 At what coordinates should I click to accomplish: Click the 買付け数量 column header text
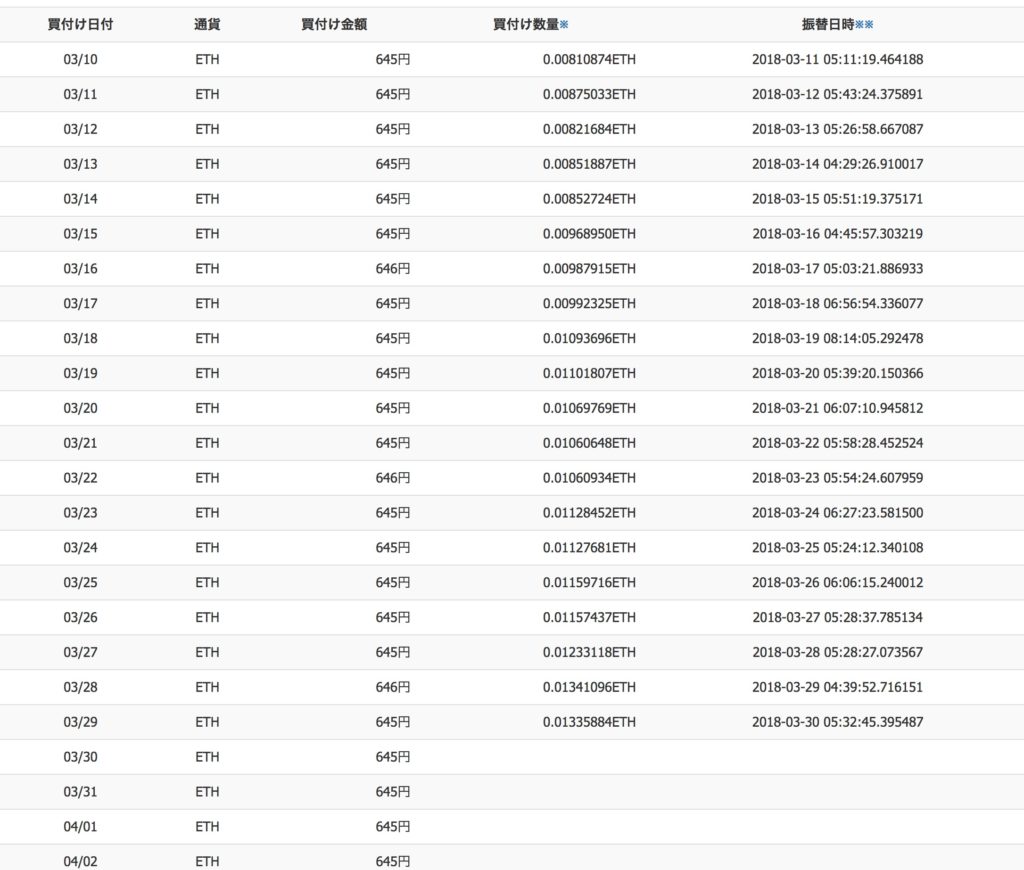(x=525, y=25)
